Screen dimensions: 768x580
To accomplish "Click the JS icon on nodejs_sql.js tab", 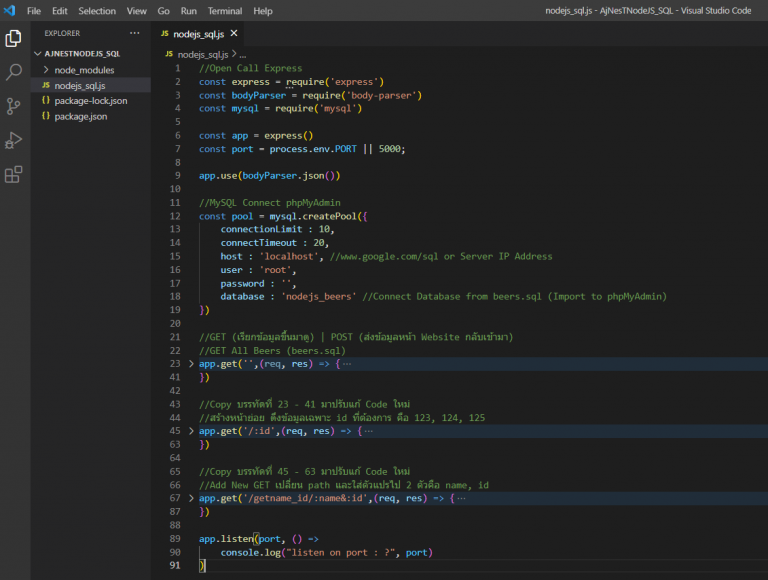I will coord(165,34).
